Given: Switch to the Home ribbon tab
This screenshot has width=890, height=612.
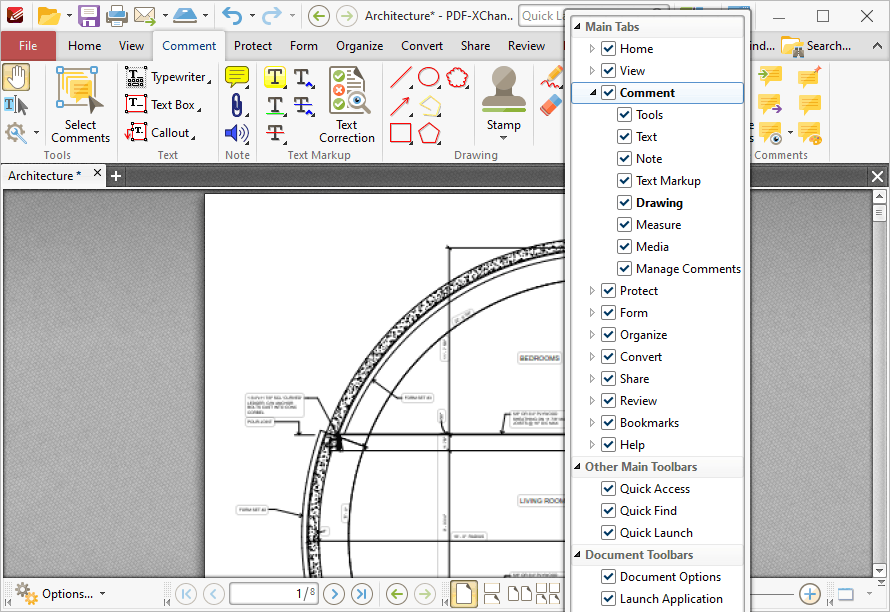Looking at the screenshot, I should pos(85,46).
